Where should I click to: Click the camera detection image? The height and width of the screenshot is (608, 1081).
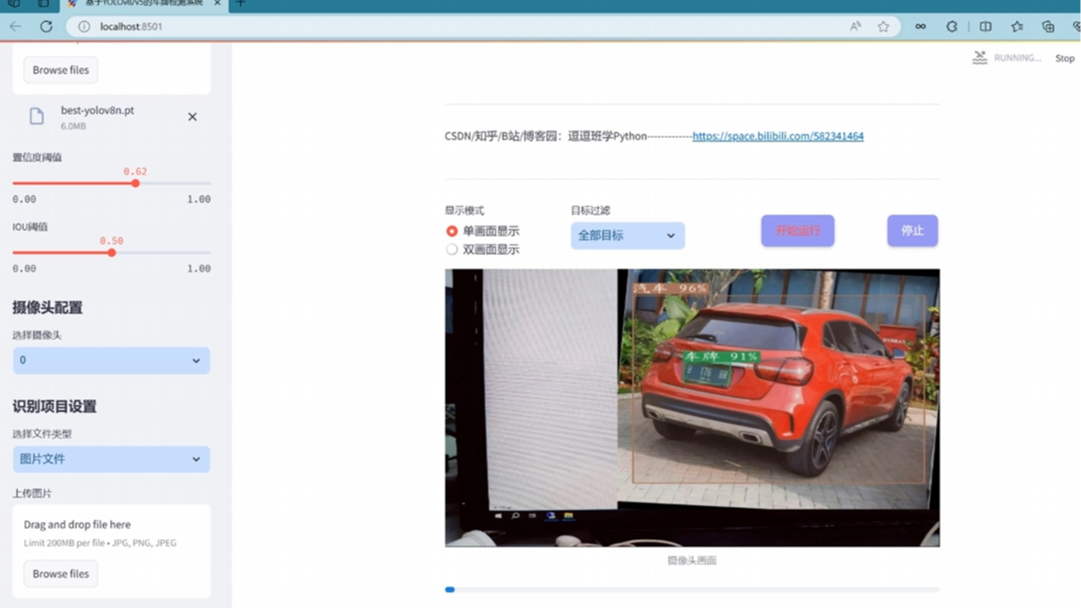coord(692,408)
